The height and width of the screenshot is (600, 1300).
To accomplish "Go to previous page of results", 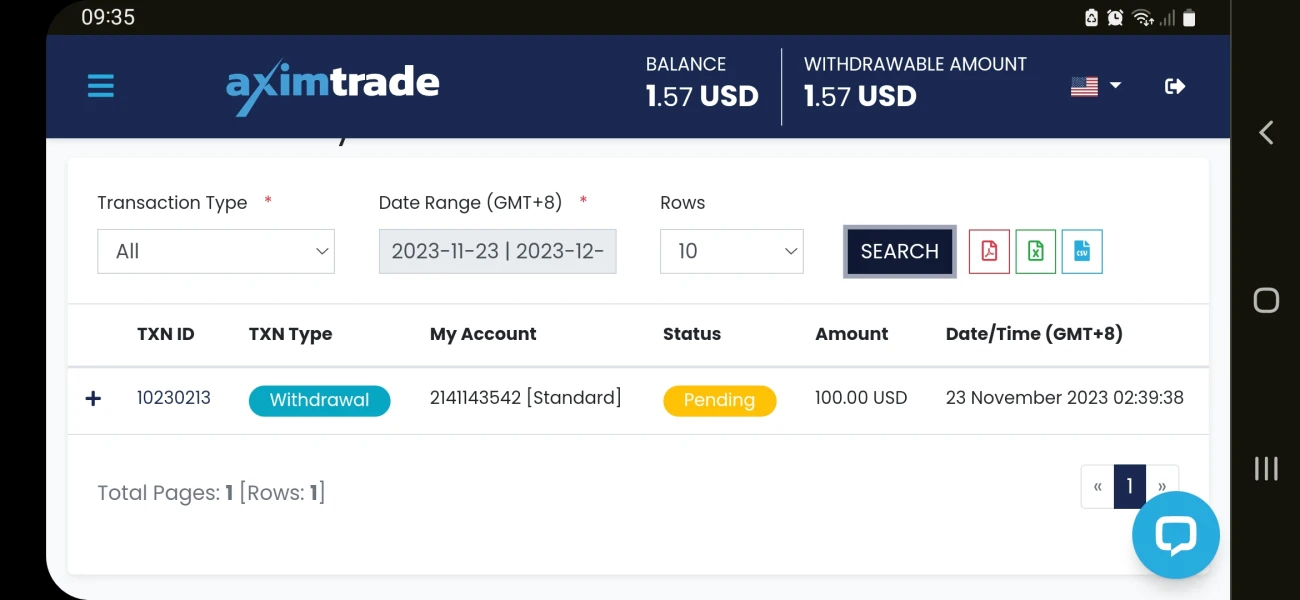I will (x=1098, y=487).
